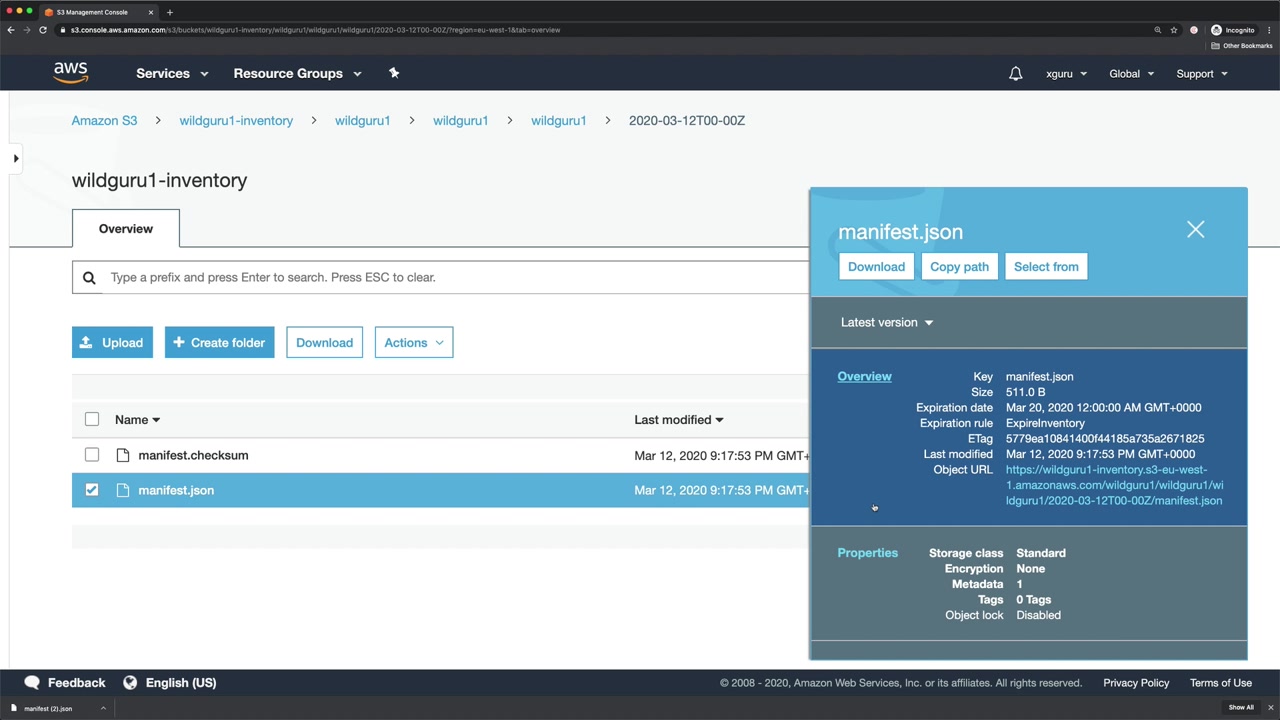Image resolution: width=1280 pixels, height=720 pixels.
Task: Open the Resource Groups dropdown
Action: [297, 73]
